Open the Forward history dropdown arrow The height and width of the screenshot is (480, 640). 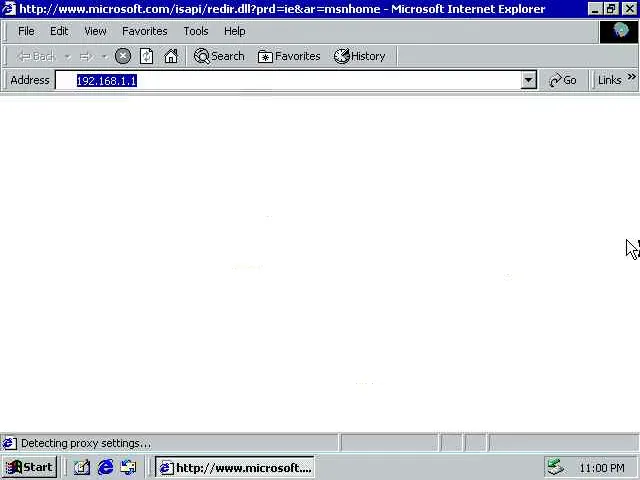[x=104, y=56]
